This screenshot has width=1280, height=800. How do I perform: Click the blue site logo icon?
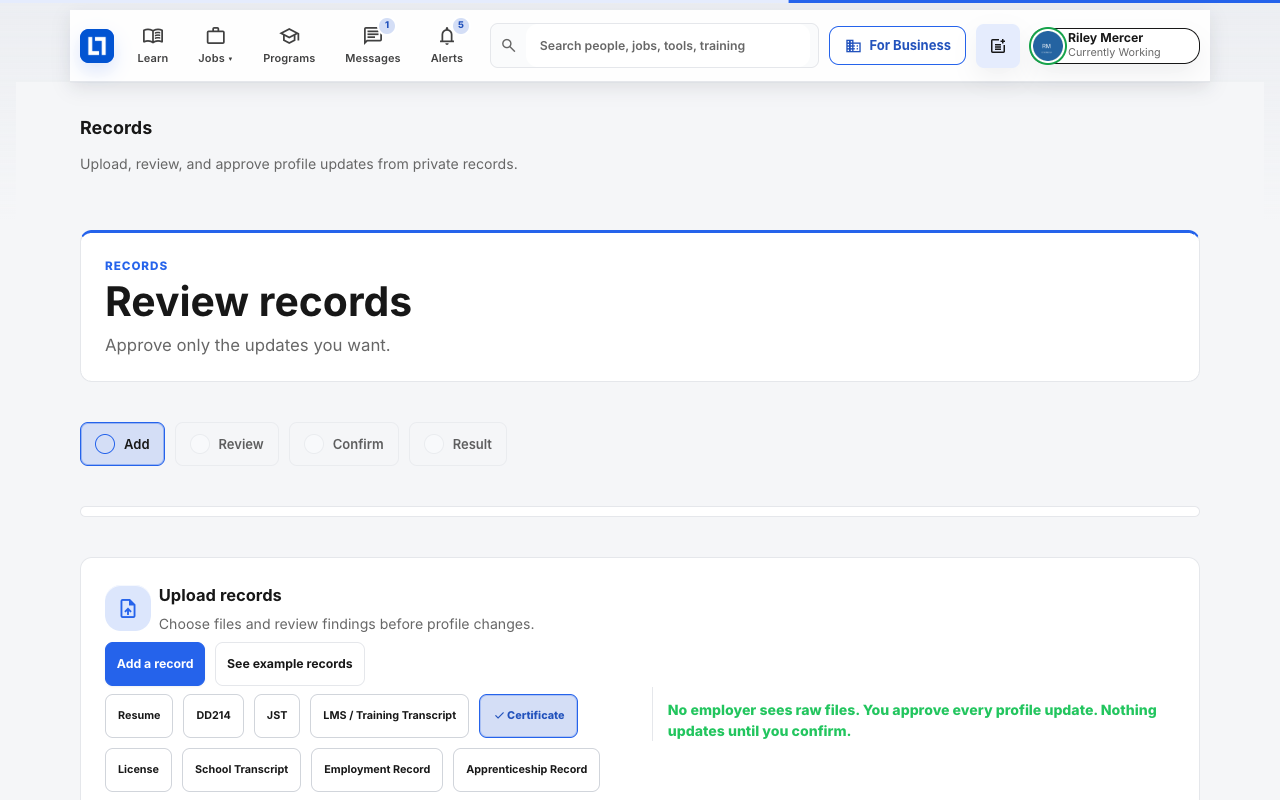click(97, 46)
